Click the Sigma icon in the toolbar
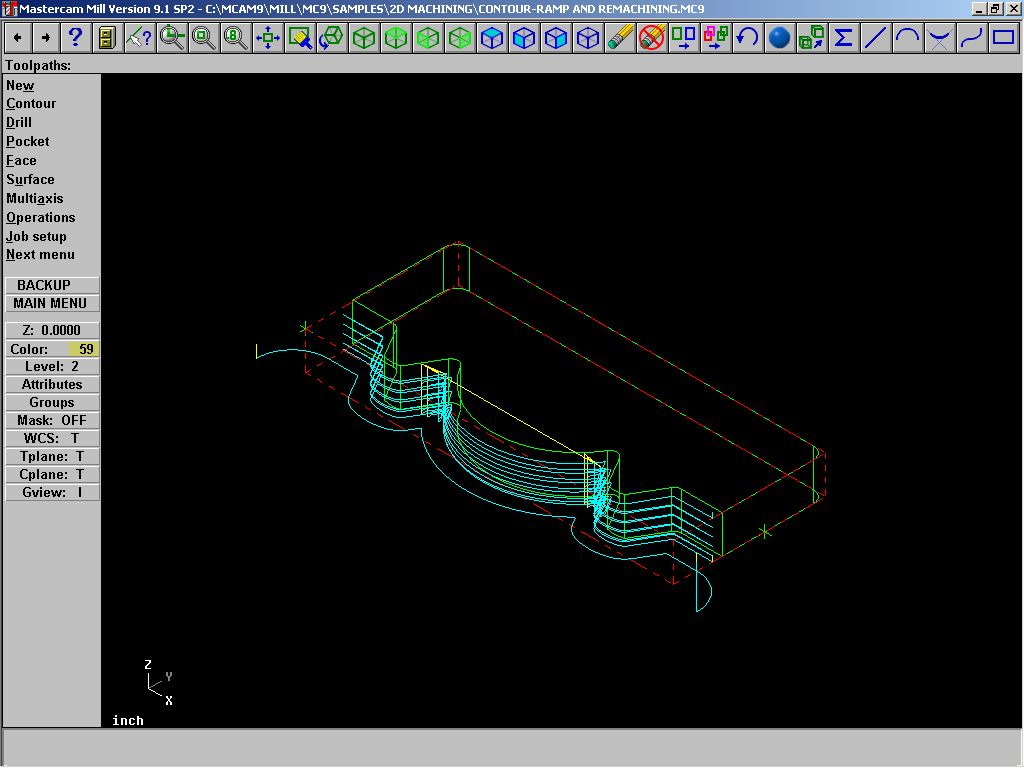 [843, 38]
